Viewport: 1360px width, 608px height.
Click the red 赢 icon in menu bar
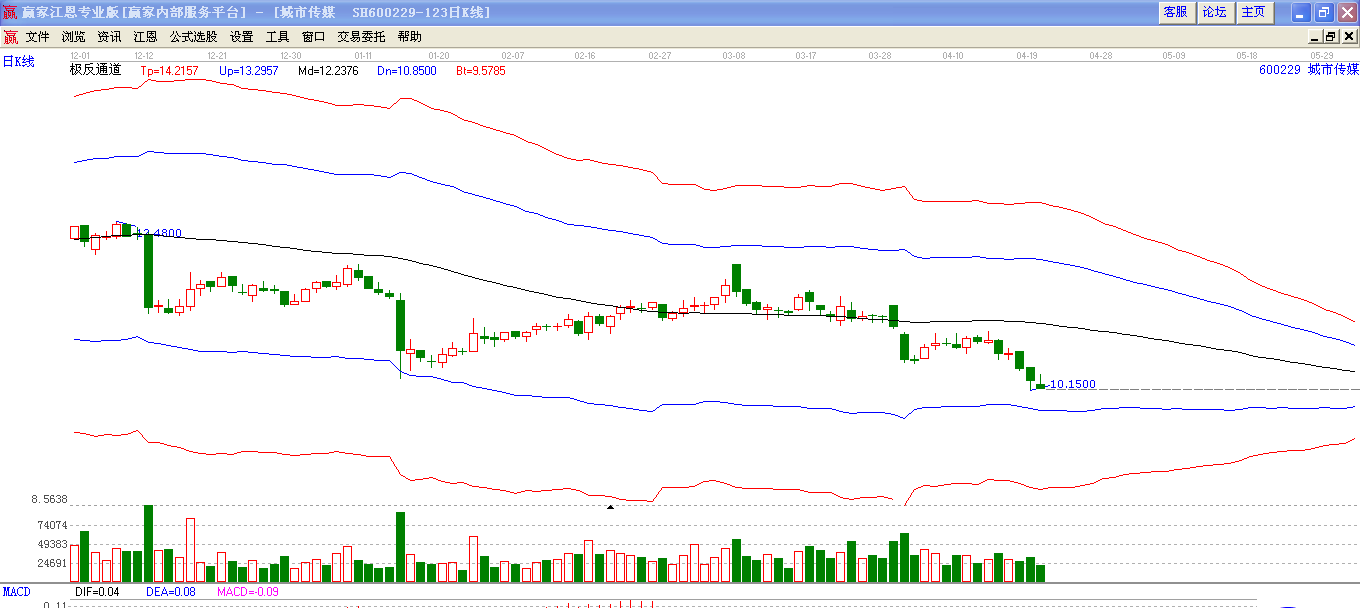pyautogui.click(x=10, y=37)
